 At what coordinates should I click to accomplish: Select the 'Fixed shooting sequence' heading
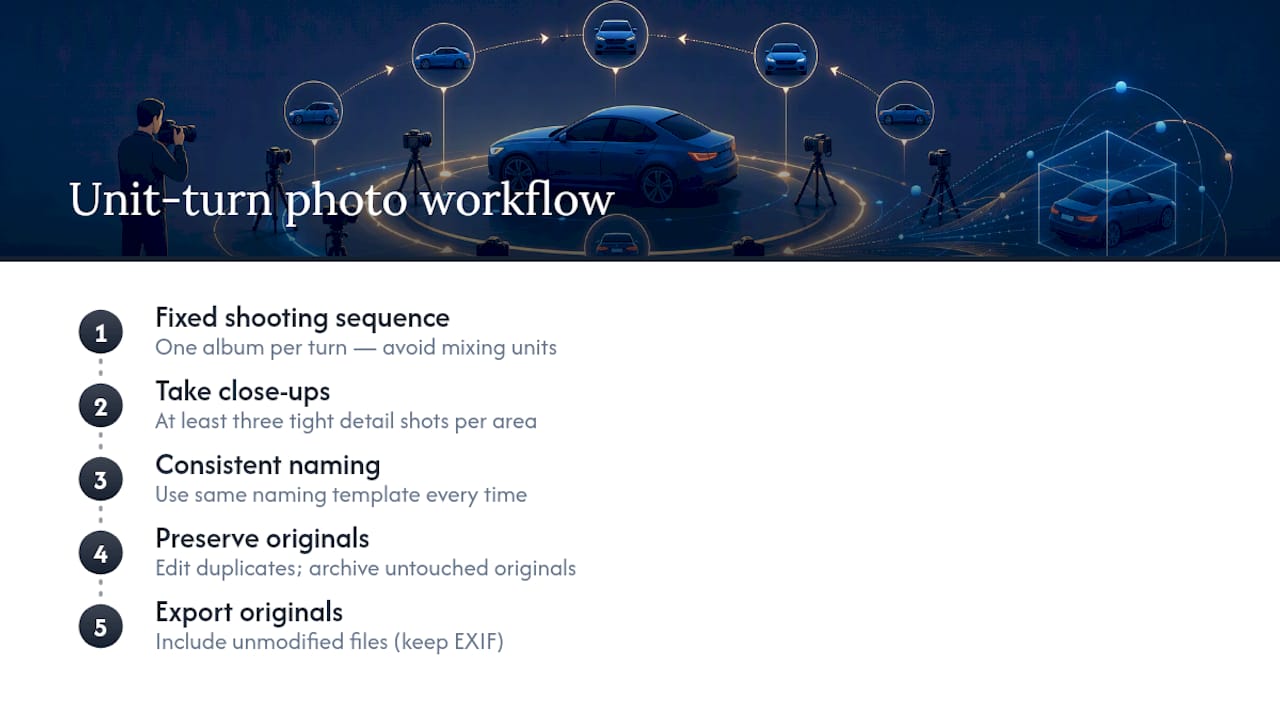point(302,318)
